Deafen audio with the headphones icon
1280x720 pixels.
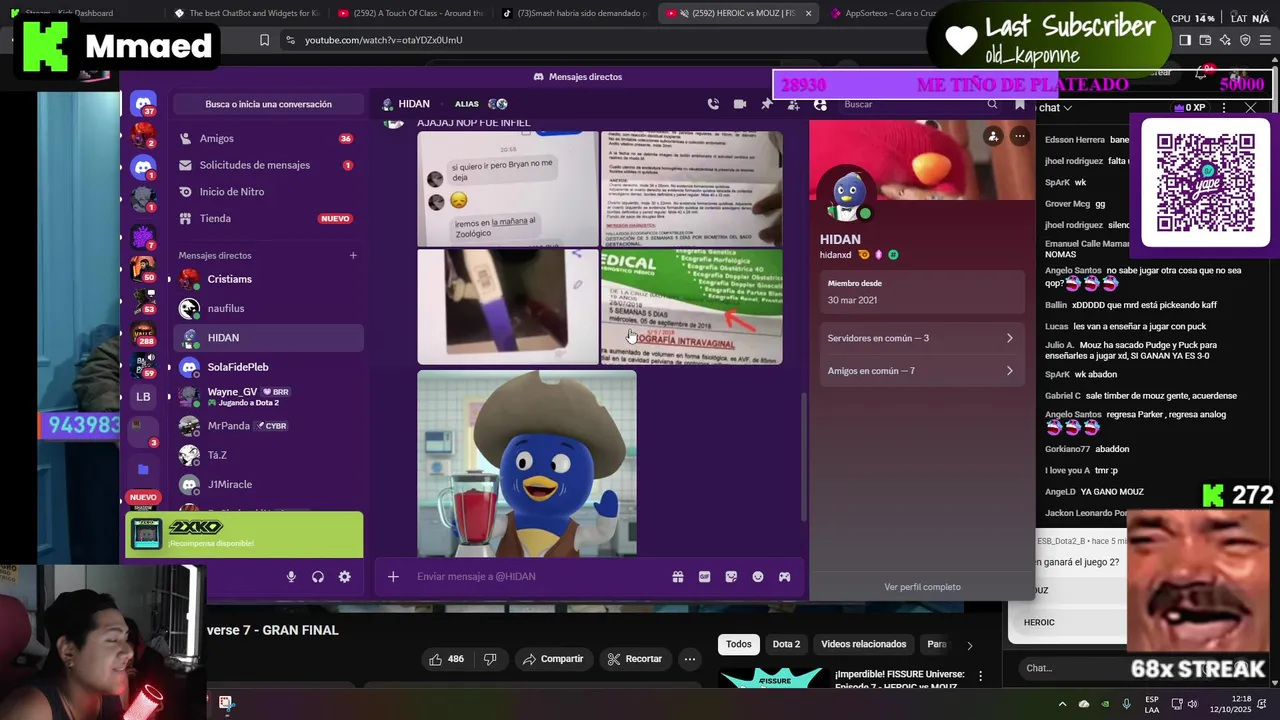click(318, 577)
